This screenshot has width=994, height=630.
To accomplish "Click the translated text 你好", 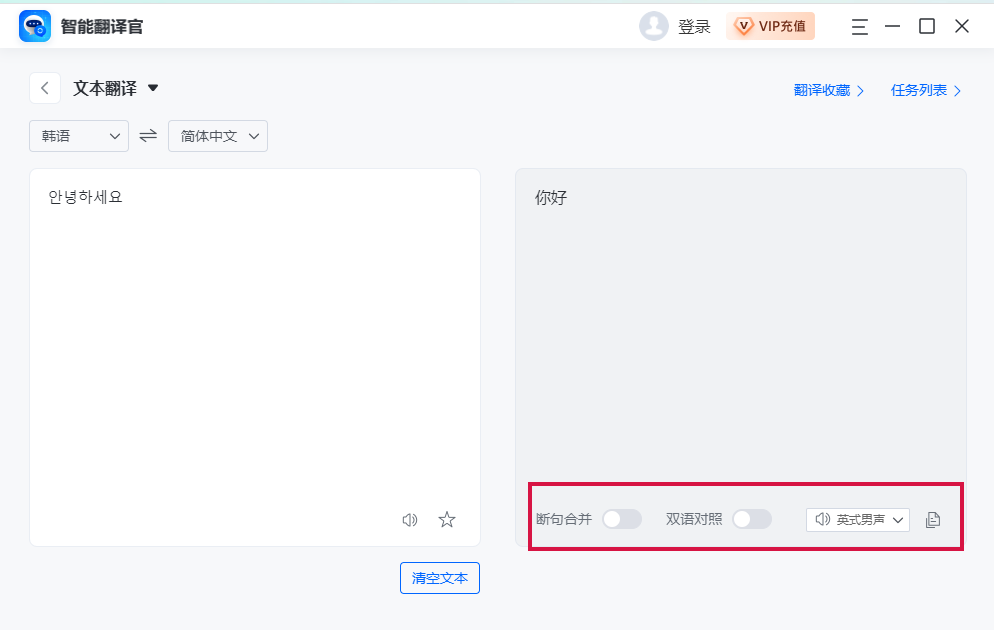I will pos(551,198).
